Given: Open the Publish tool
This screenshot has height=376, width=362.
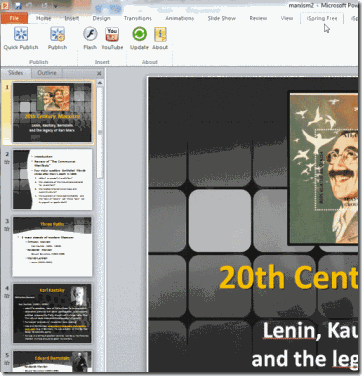Looking at the screenshot, I should tap(57, 34).
